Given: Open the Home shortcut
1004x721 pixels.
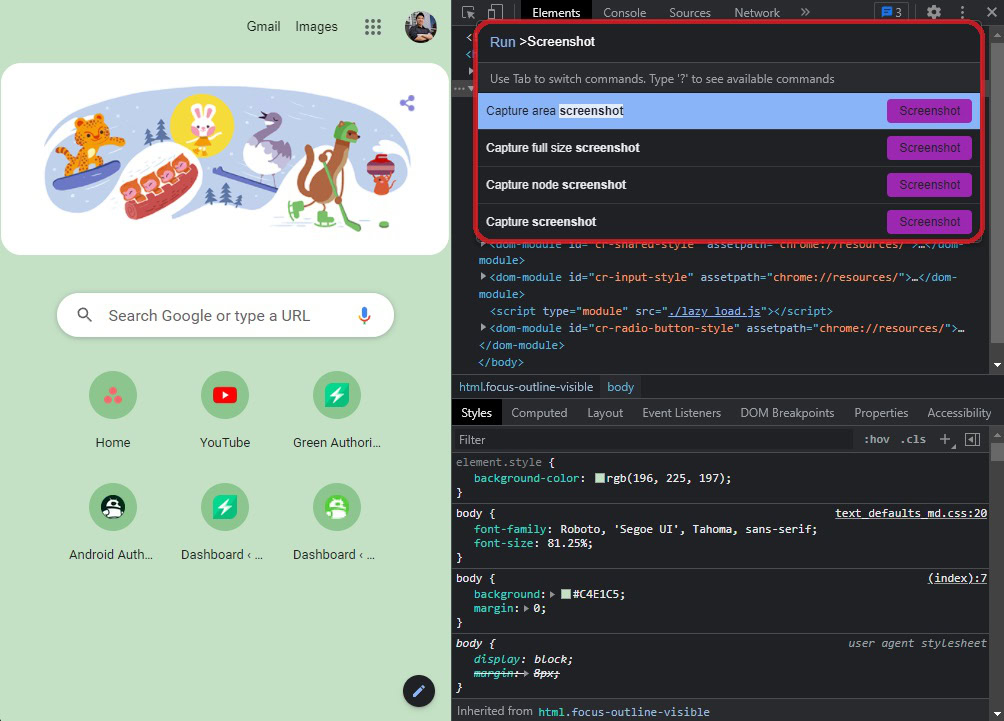Looking at the screenshot, I should (x=113, y=410).
